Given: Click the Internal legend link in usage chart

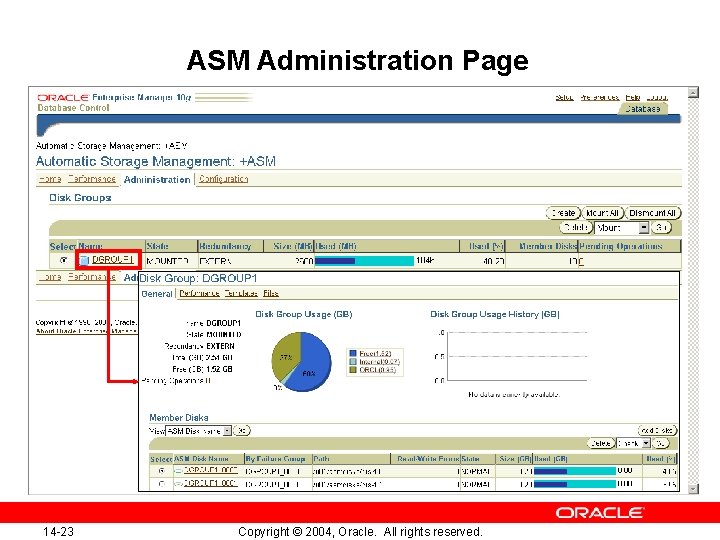Looking at the screenshot, I should click(379, 362).
